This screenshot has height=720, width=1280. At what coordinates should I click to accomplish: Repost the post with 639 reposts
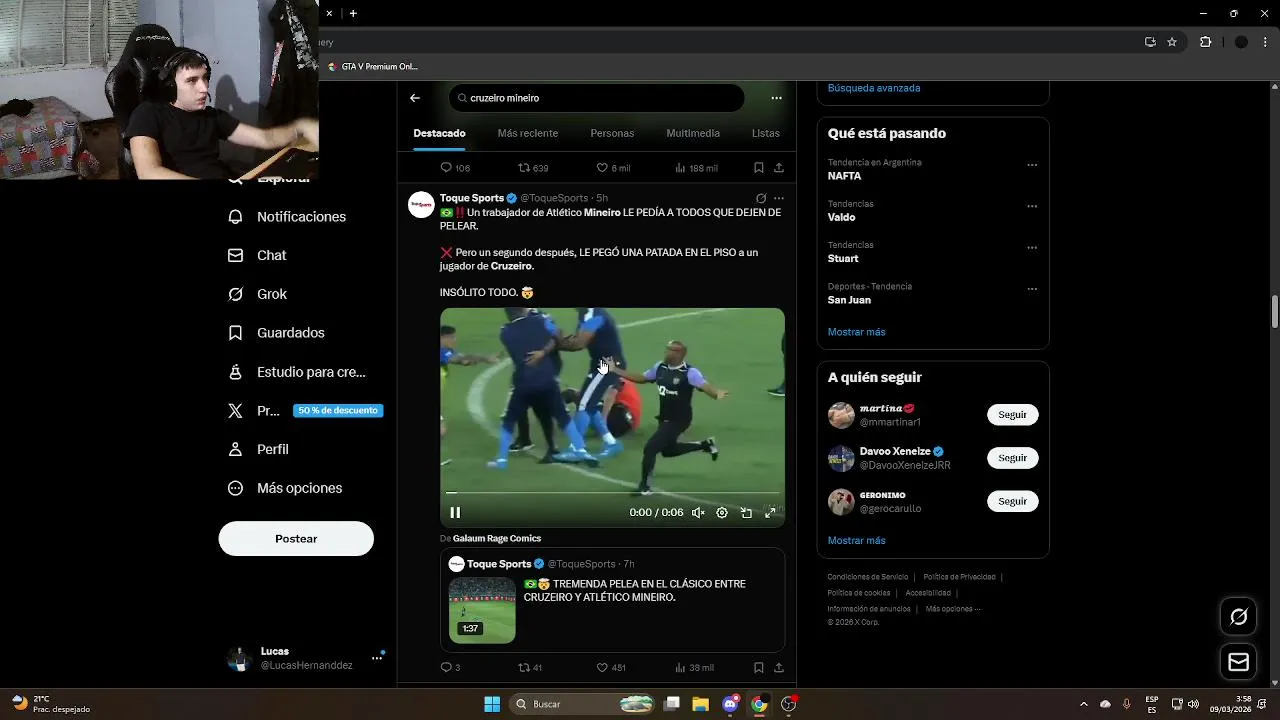[533, 168]
